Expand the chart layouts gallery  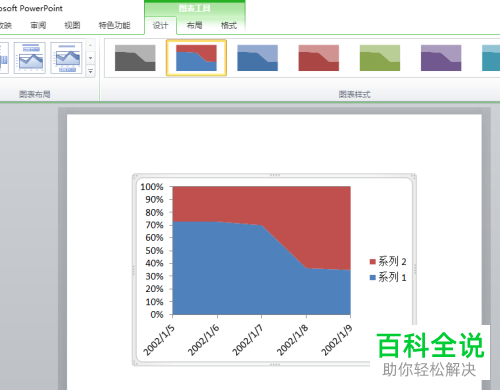pos(90,71)
